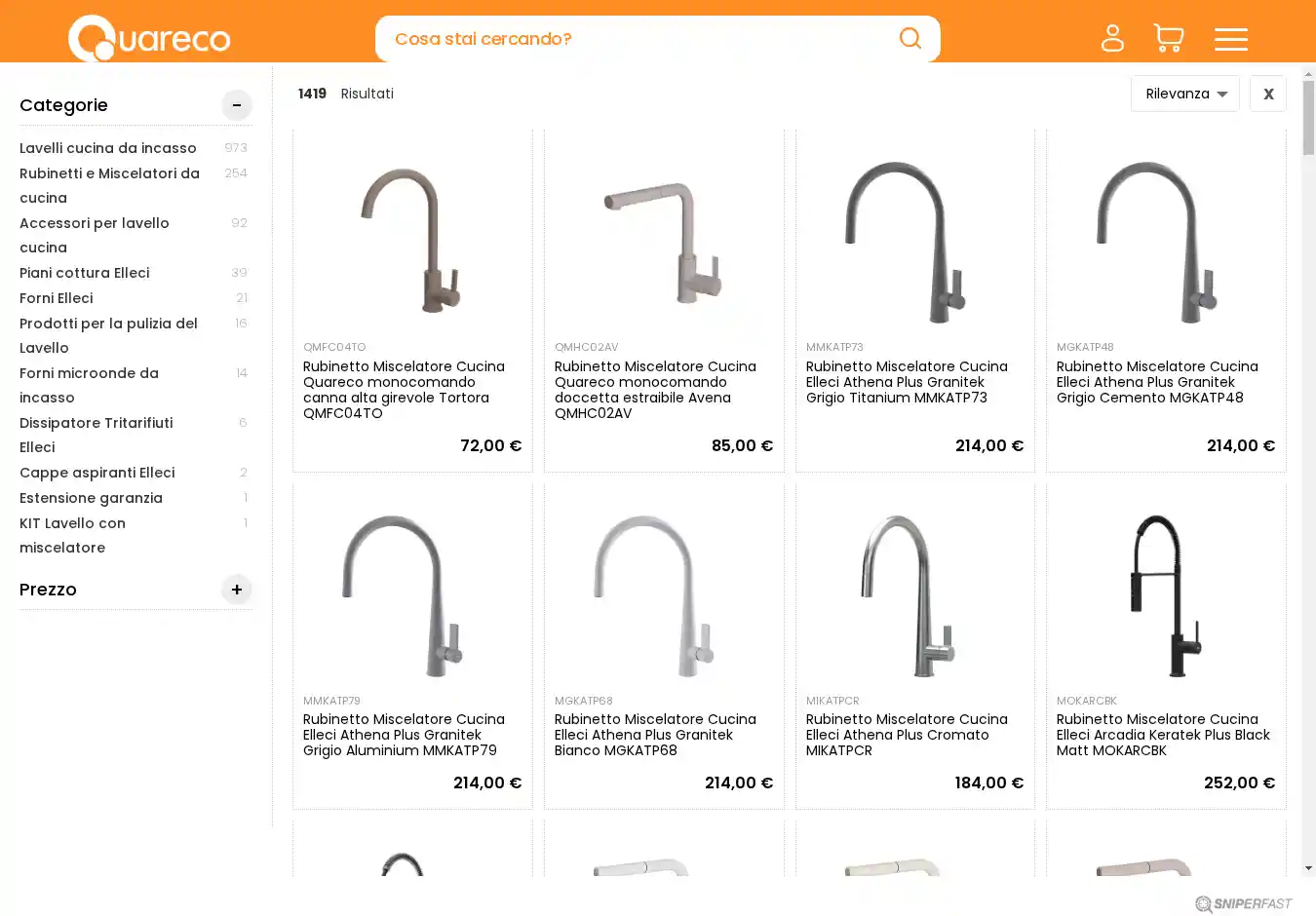Viewport: 1316px width, 916px height.
Task: Select Rubinetti e Miscelatori da cucina category
Action: click(x=109, y=185)
